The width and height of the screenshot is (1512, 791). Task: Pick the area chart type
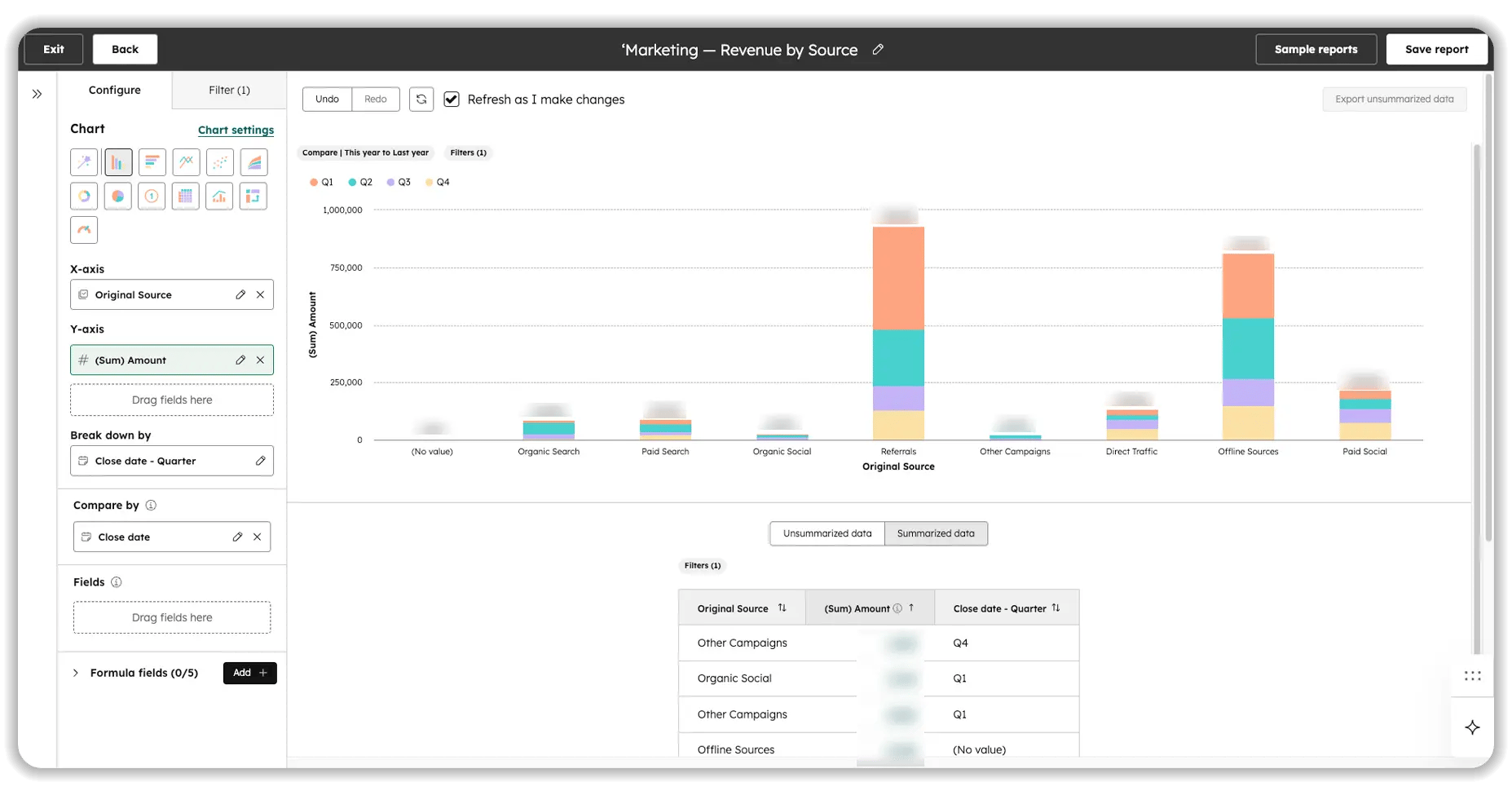click(x=253, y=161)
